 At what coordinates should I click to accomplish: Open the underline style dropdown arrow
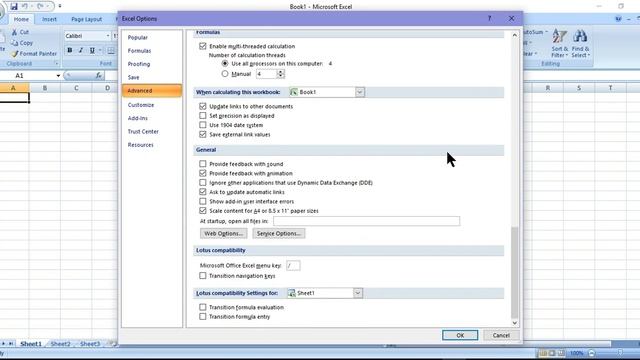click(x=100, y=50)
